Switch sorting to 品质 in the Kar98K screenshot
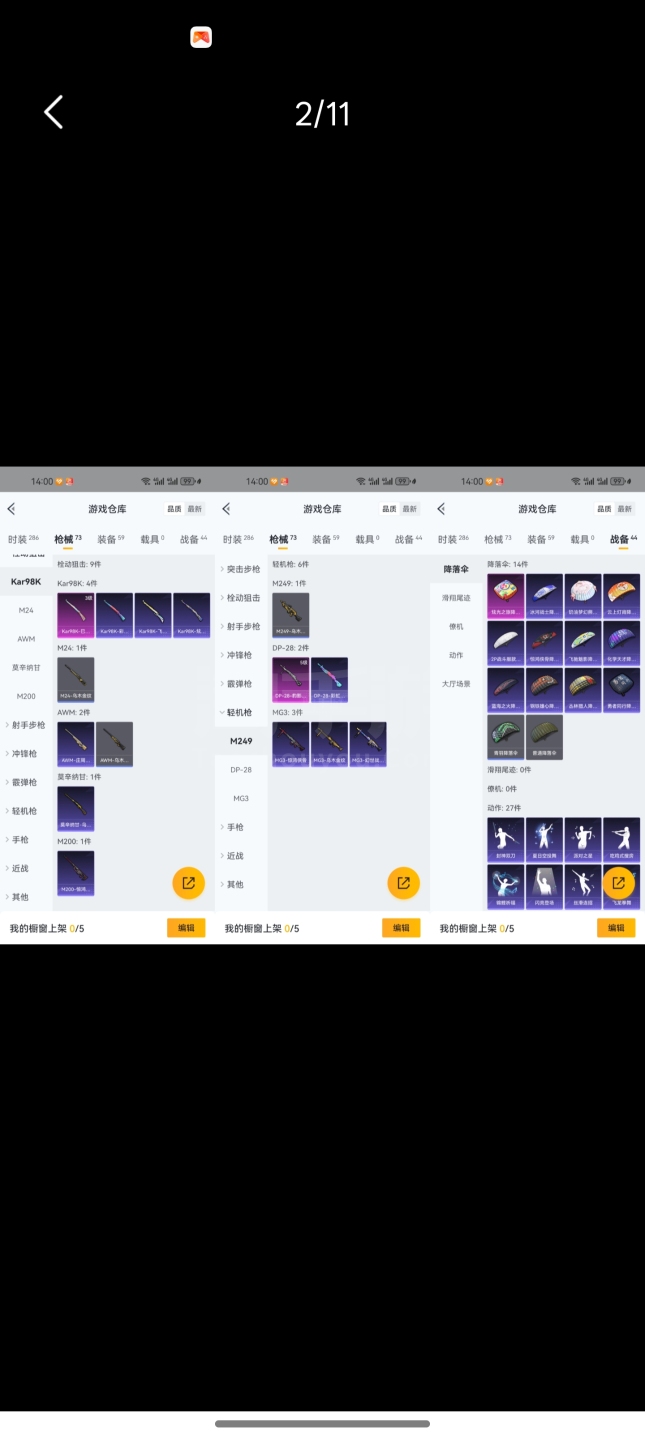645x1440 pixels. coord(174,509)
